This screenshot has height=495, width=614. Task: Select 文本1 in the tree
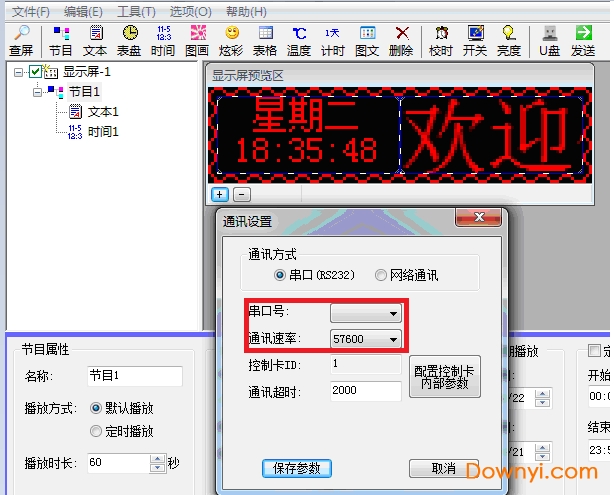[103, 112]
